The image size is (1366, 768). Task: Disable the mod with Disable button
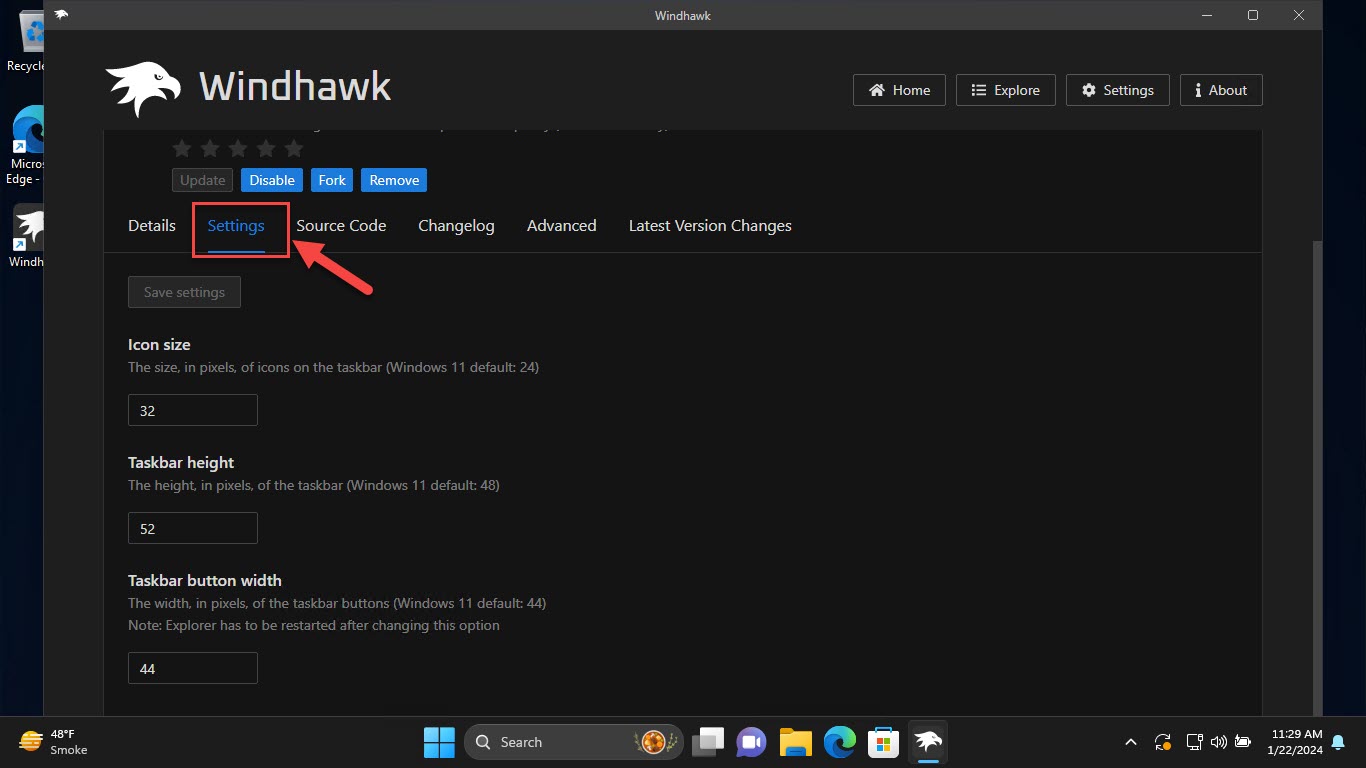[272, 180]
